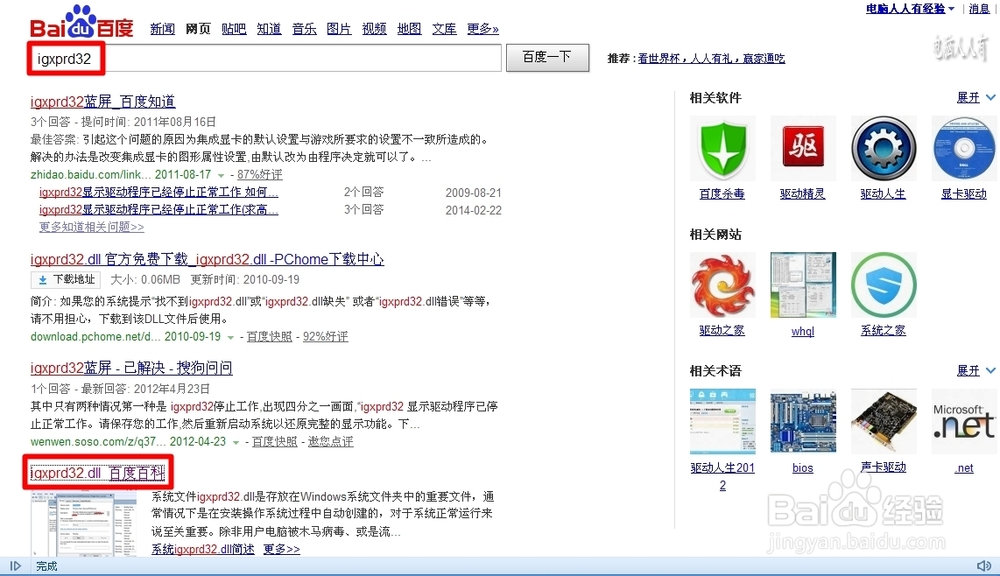Open the 百度杀毒 green shield icon

(722, 149)
